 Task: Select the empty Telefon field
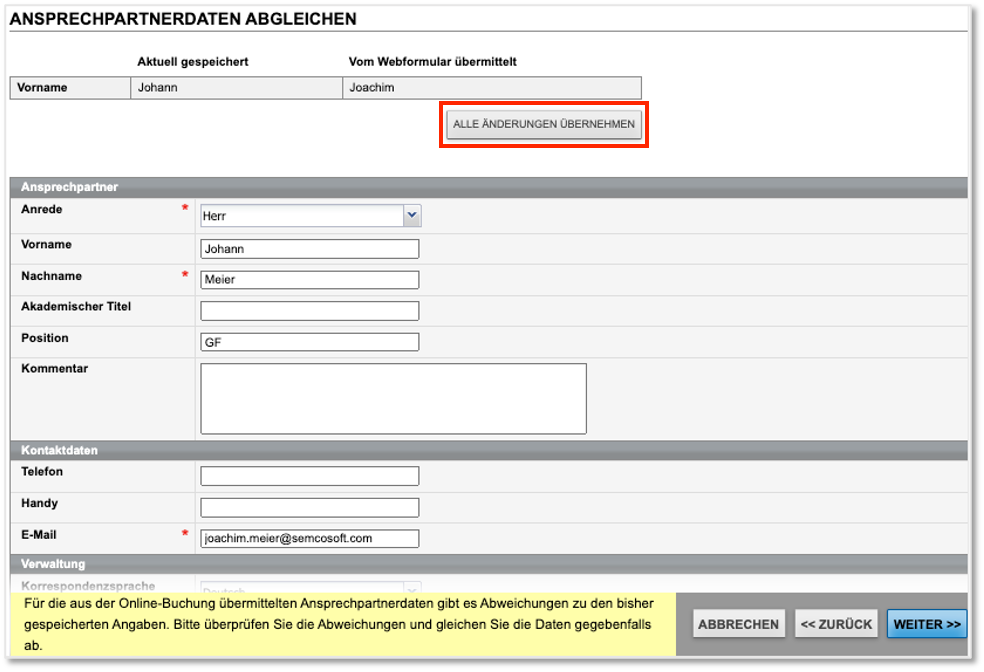click(309, 476)
